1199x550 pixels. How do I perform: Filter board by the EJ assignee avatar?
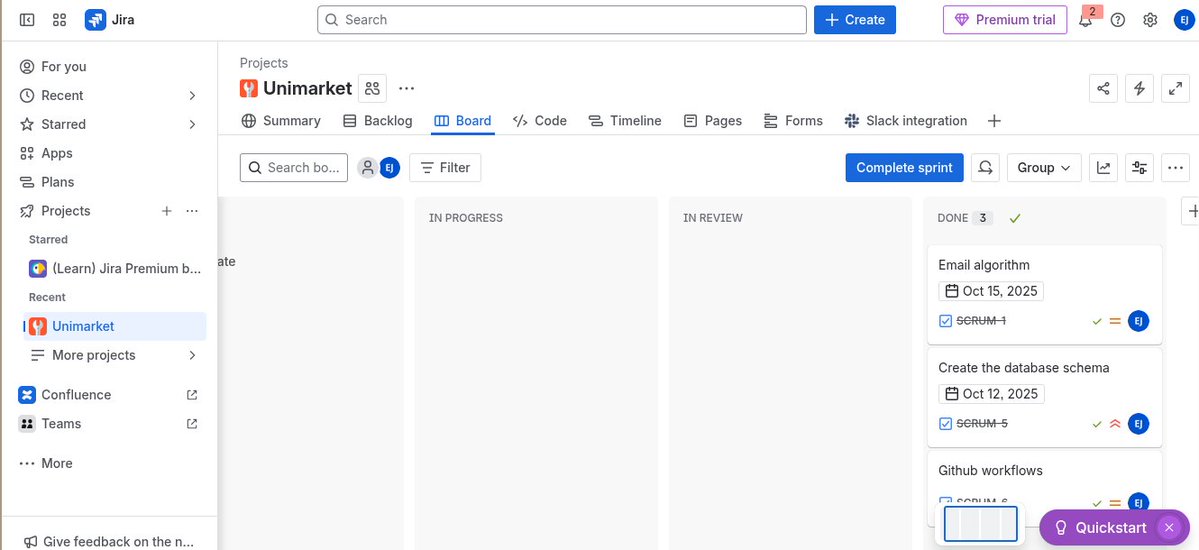pos(390,168)
